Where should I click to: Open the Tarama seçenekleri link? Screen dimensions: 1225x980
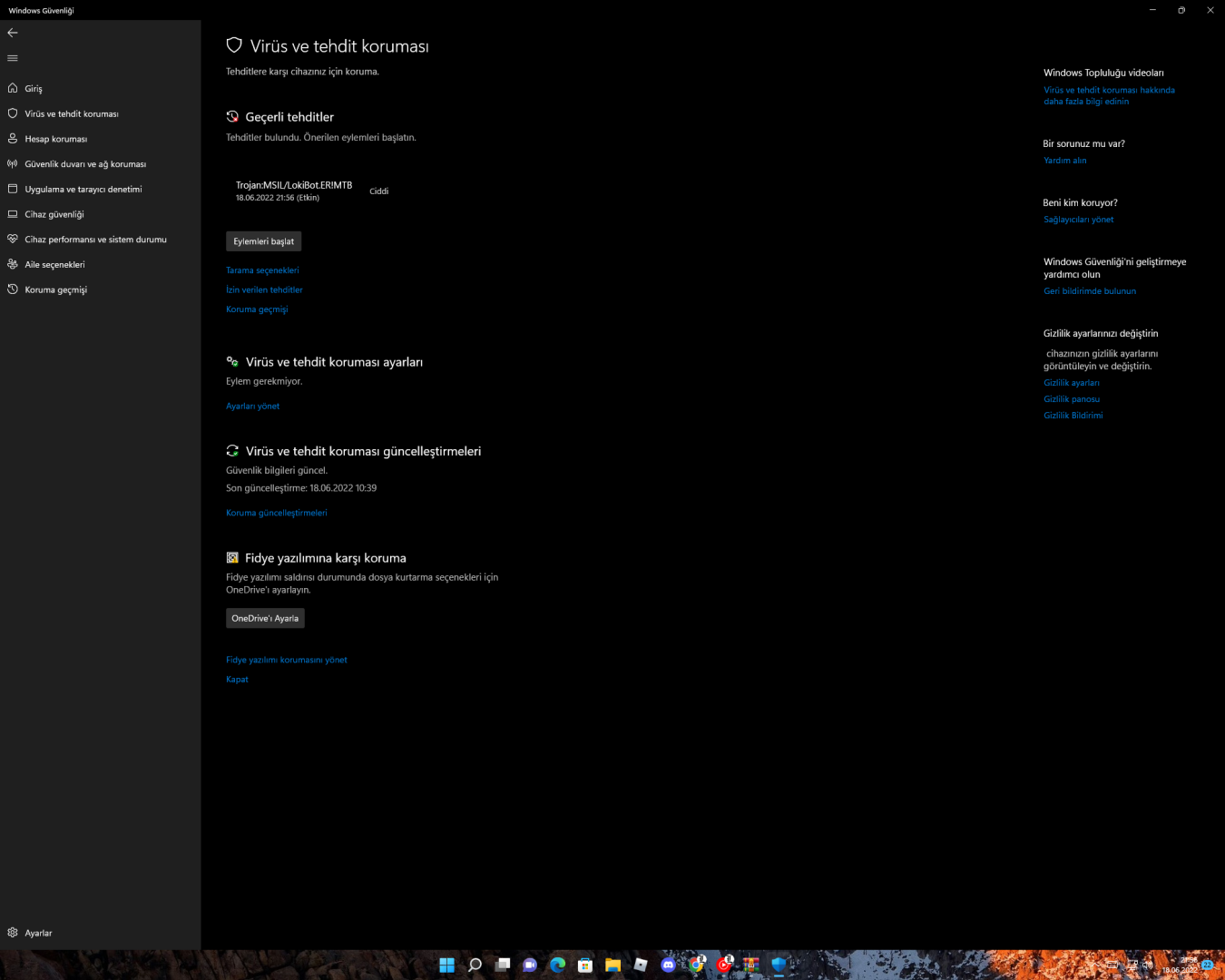[262, 270]
